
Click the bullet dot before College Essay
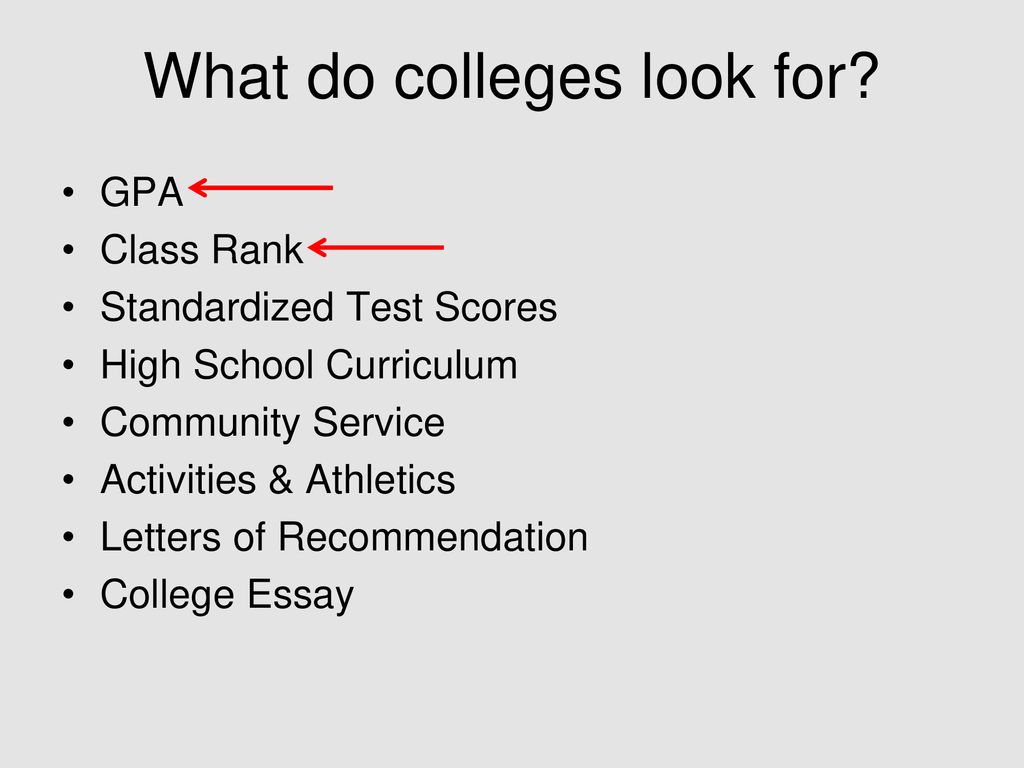coord(69,595)
